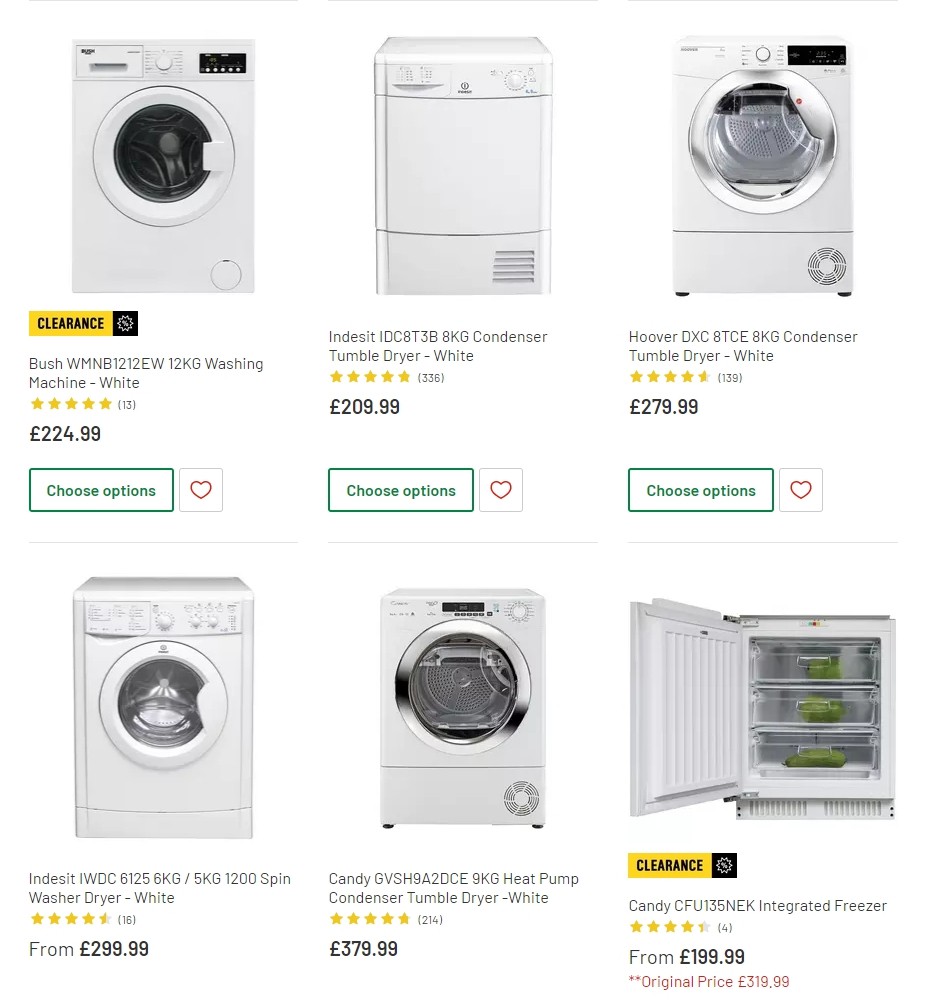The width and height of the screenshot is (931, 1002).
Task: Open Candy CFU135NEK Integrated Freezer listing
Action: [x=757, y=906]
